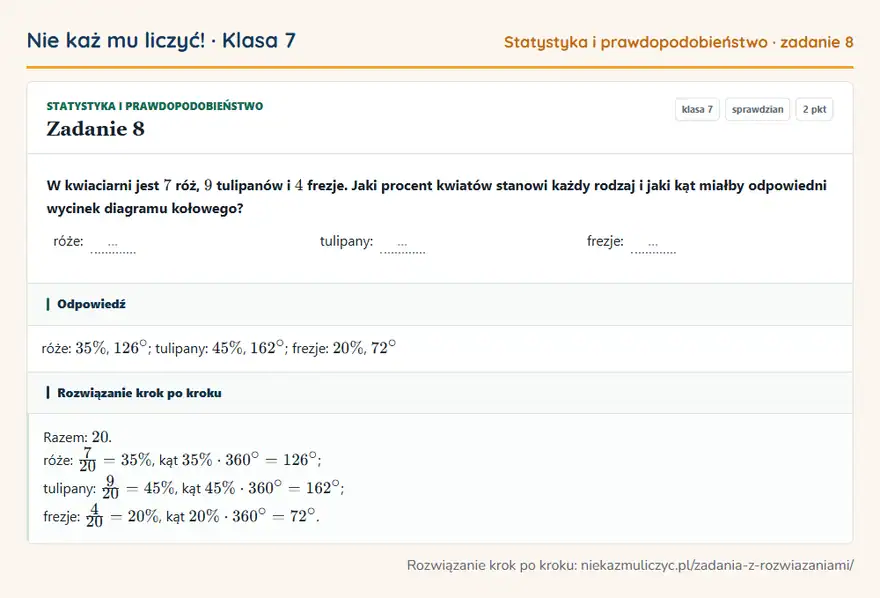Click the answer line 'róże: 35%, 126°; tulipany…'
This screenshot has height=598, width=880.
[x=219, y=348]
